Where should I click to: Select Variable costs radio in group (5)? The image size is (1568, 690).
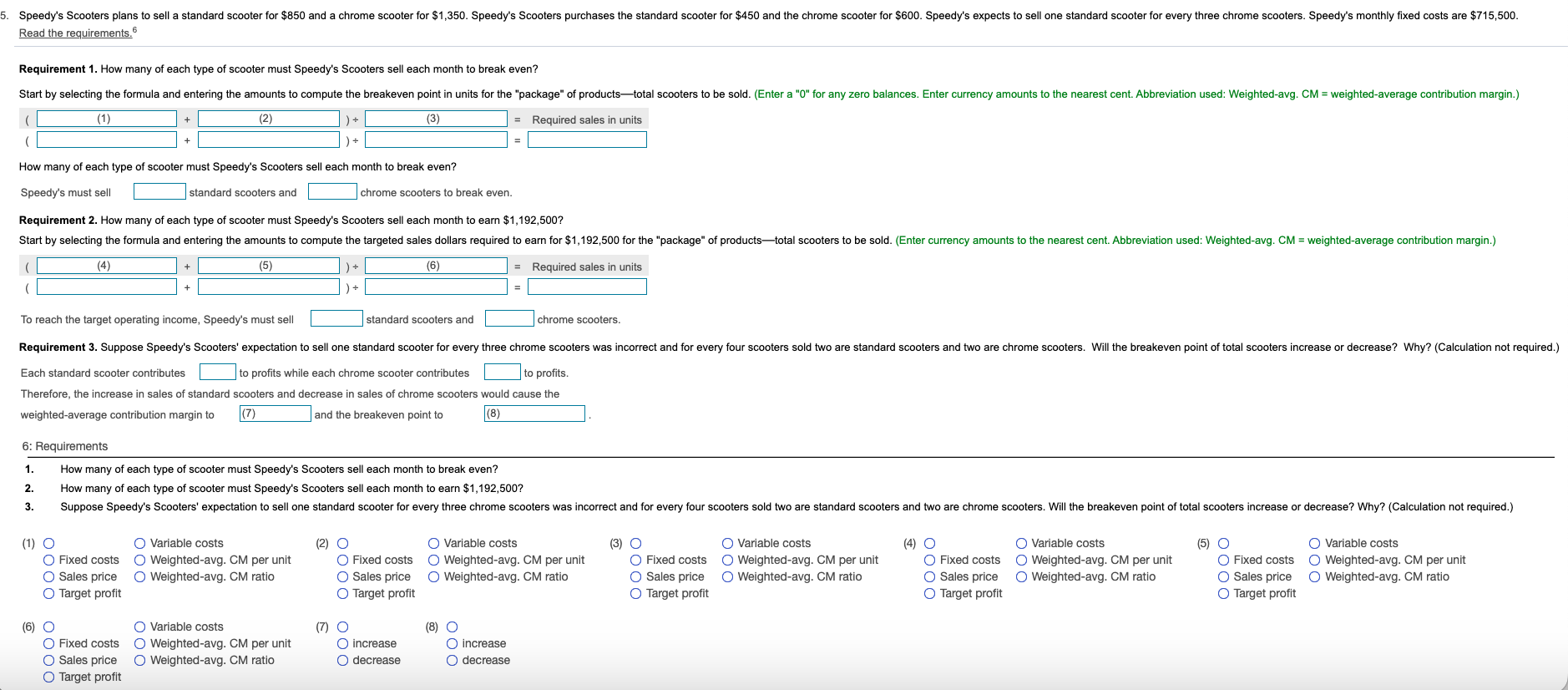[1315, 544]
